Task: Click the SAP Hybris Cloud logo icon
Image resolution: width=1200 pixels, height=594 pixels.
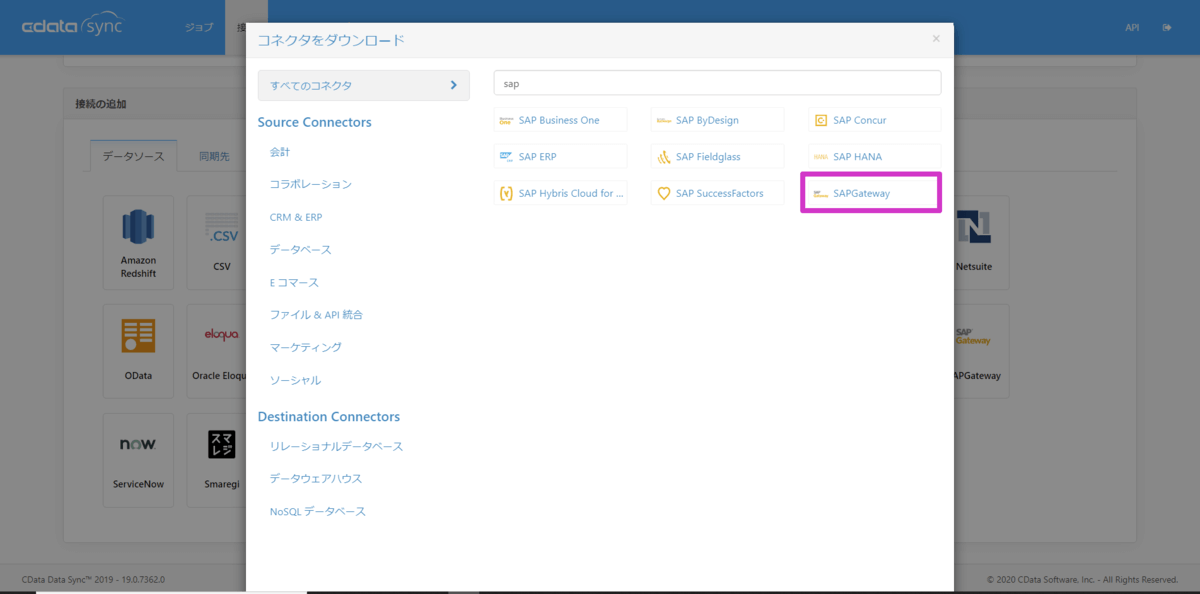Action: pyautogui.click(x=506, y=193)
